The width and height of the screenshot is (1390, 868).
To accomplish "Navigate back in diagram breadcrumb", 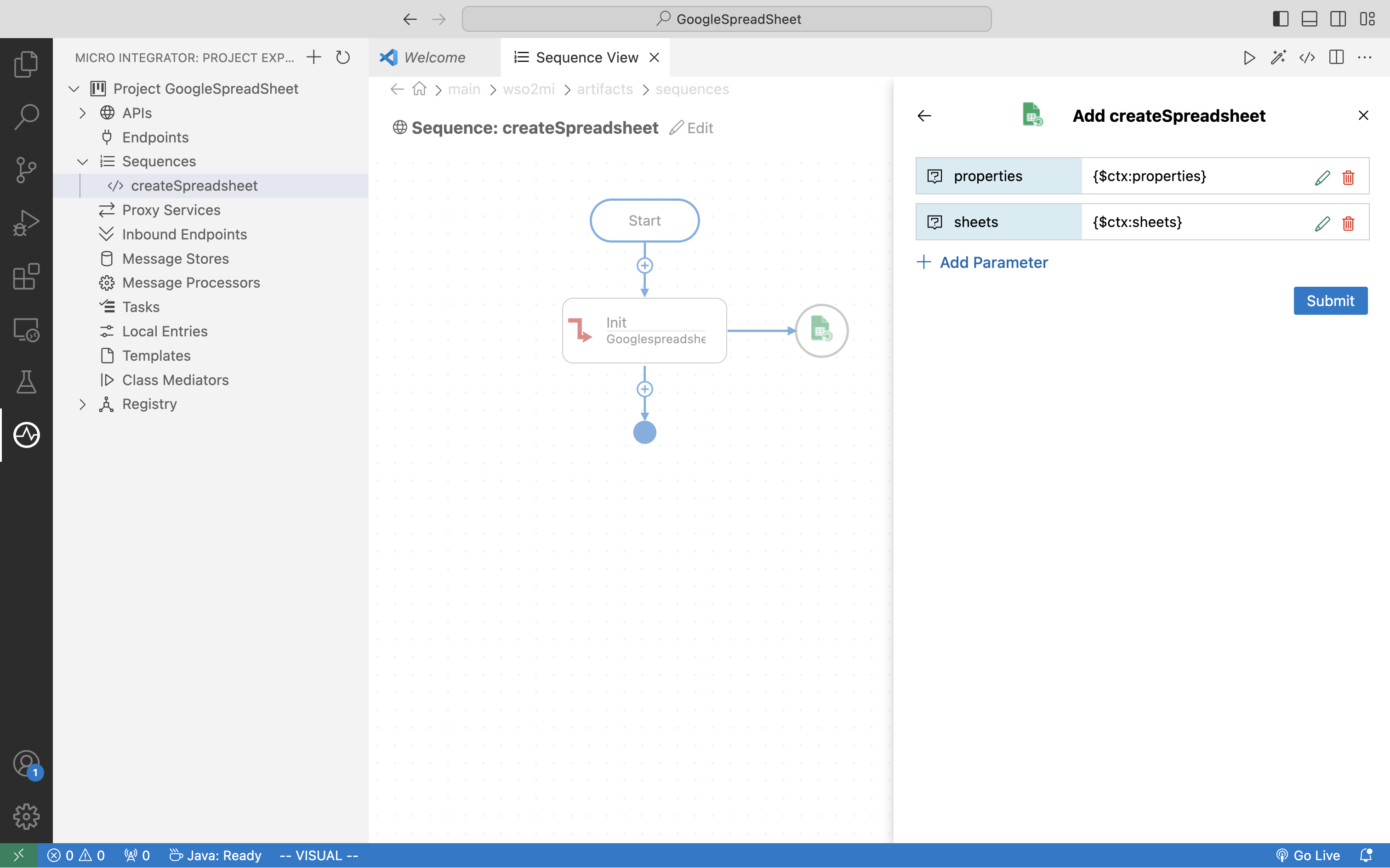I will pos(397,89).
